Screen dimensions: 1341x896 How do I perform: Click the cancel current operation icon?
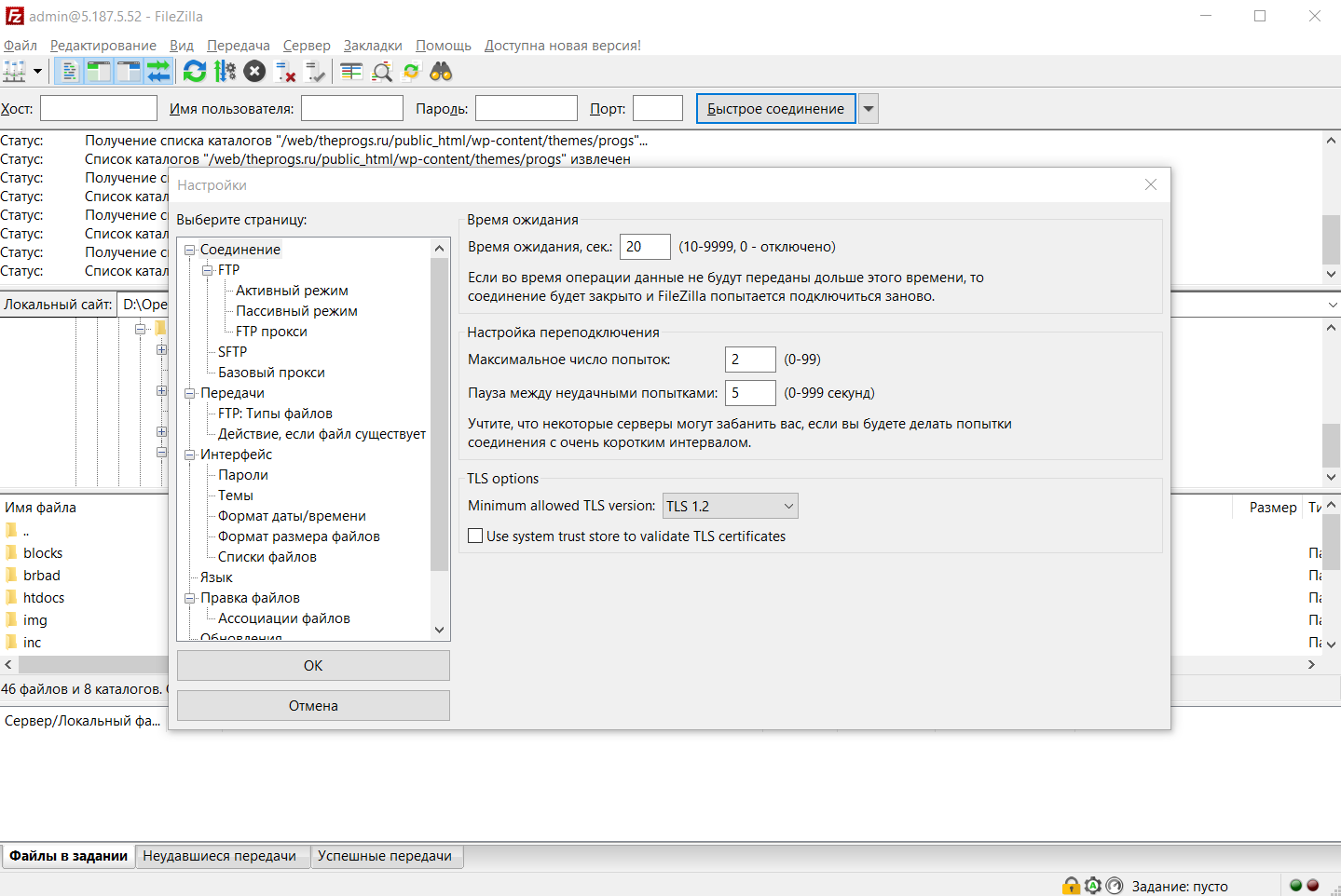click(x=254, y=72)
